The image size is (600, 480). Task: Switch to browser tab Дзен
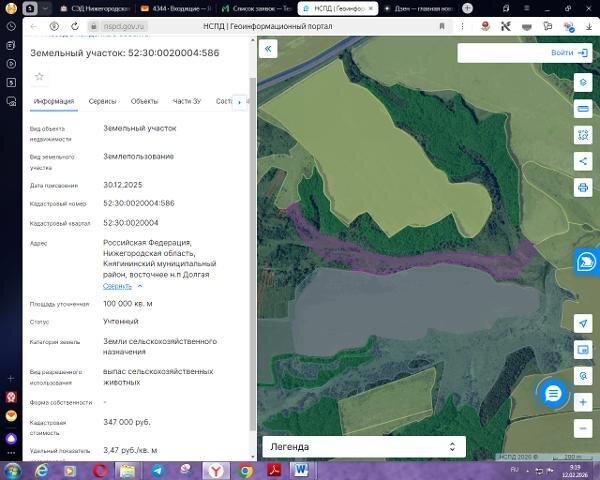(419, 8)
